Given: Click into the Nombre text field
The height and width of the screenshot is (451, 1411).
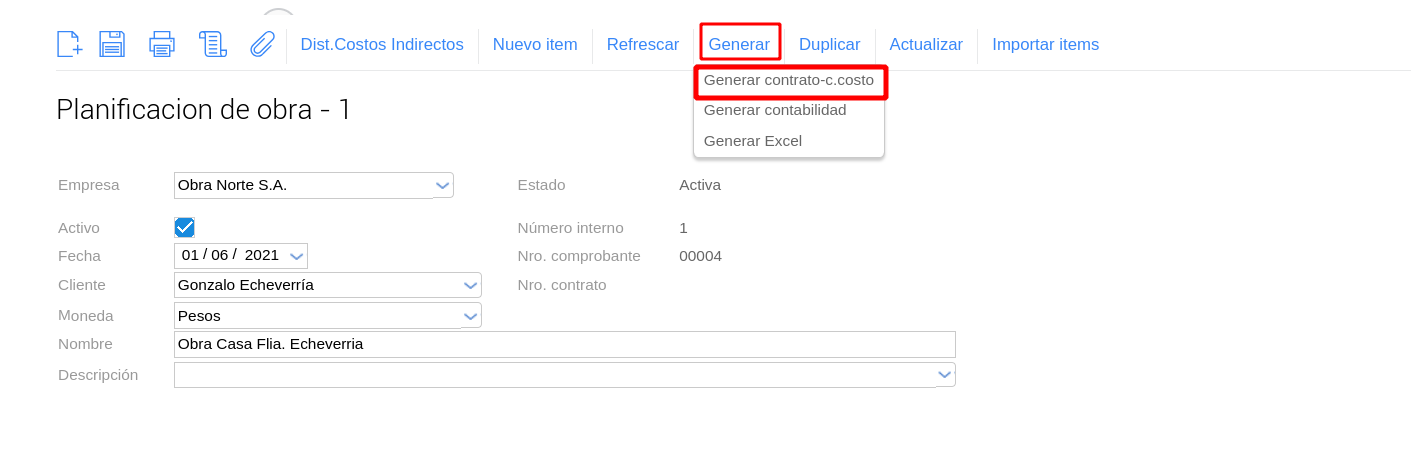Looking at the screenshot, I should 564,345.
